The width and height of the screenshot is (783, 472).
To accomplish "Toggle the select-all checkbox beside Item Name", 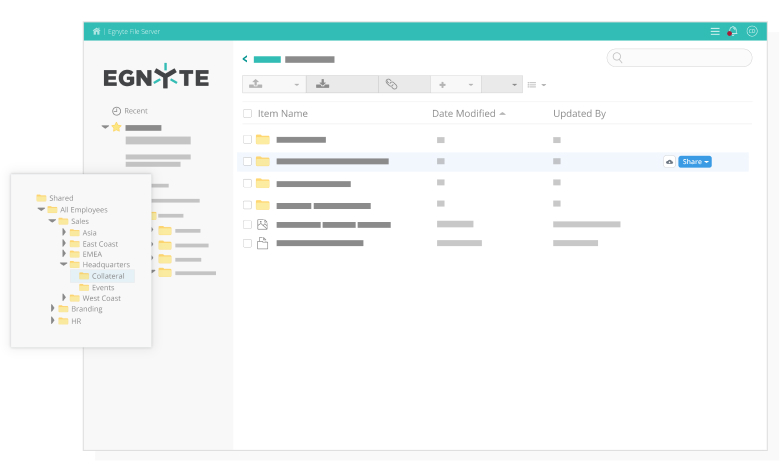I will click(248, 114).
